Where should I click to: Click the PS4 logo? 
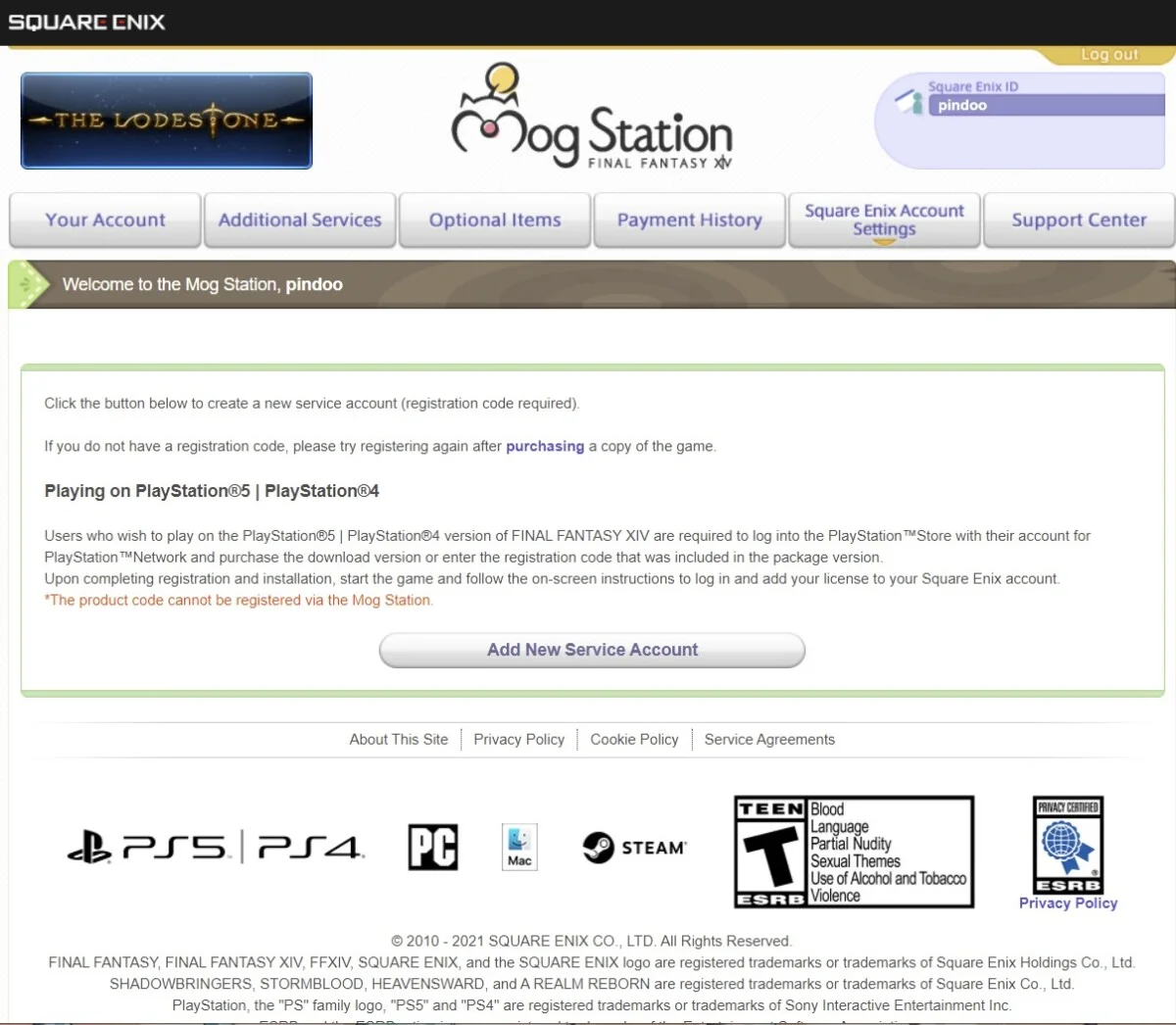click(x=311, y=847)
